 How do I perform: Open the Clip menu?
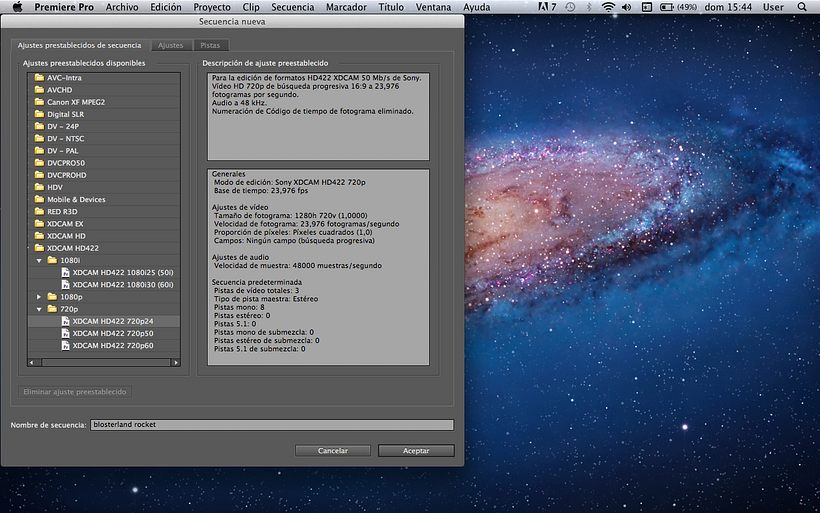coord(251,7)
